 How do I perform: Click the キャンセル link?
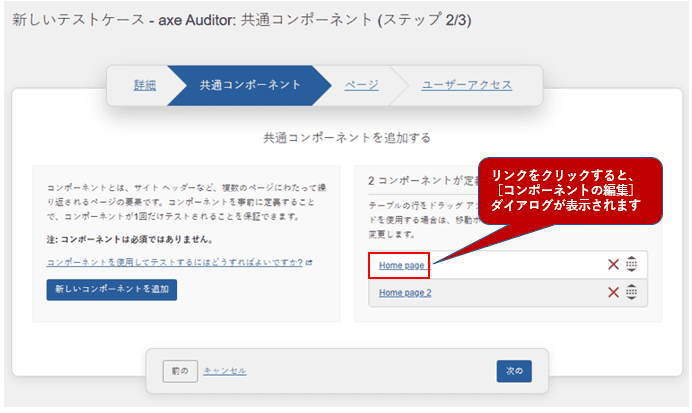(x=225, y=371)
